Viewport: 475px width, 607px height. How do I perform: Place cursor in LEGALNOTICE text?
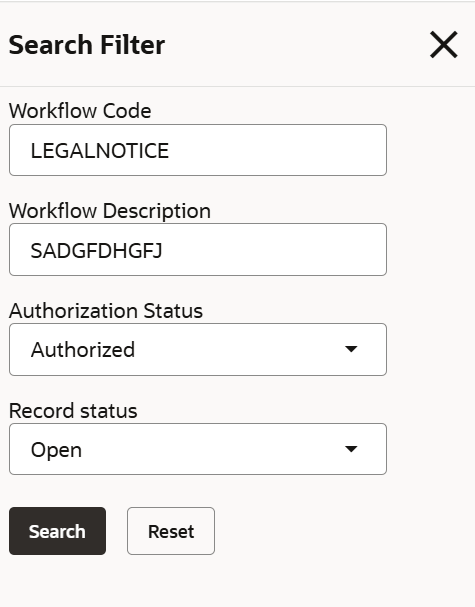tap(99, 151)
